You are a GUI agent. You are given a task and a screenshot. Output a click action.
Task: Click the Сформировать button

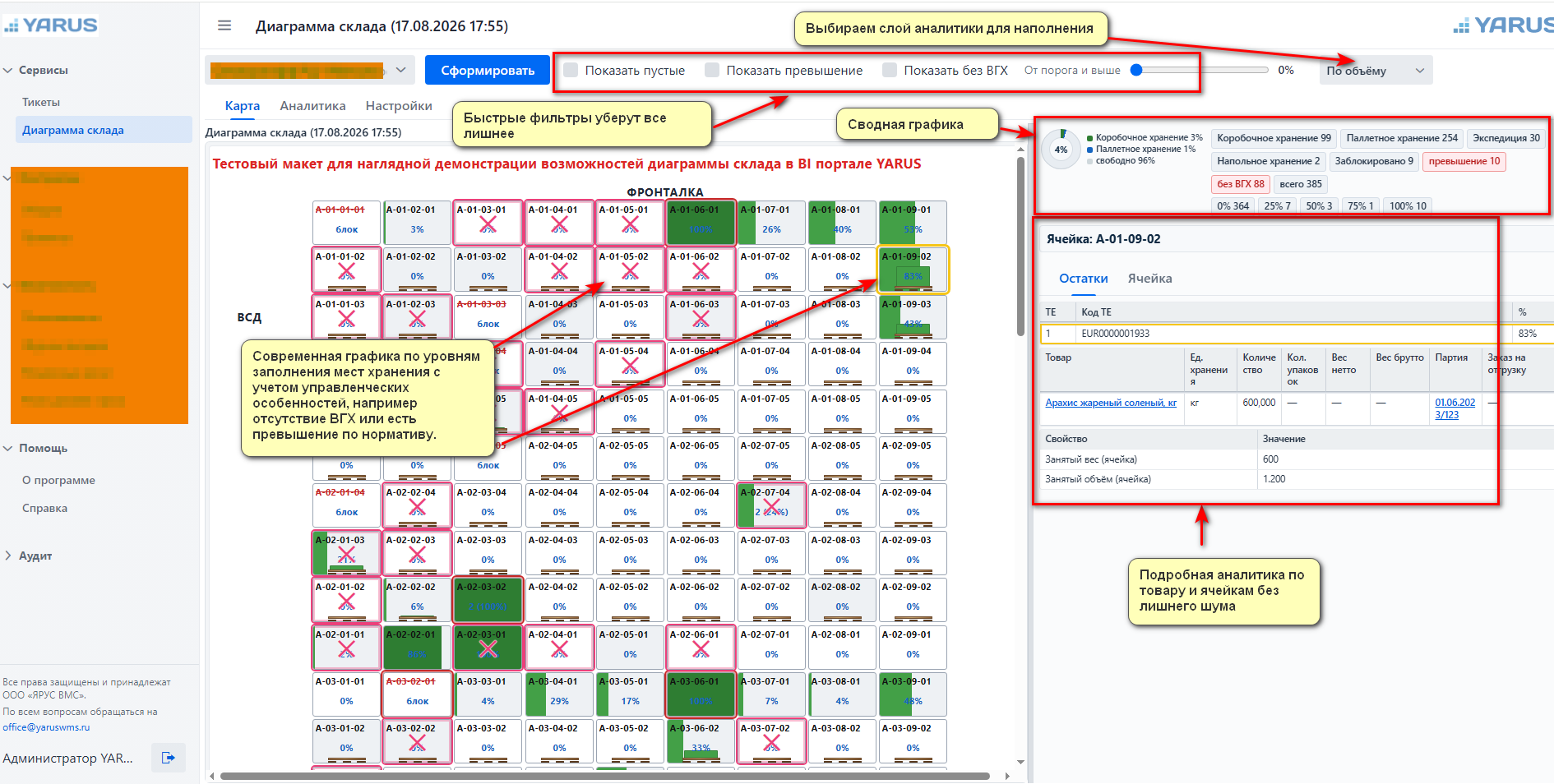click(x=488, y=70)
